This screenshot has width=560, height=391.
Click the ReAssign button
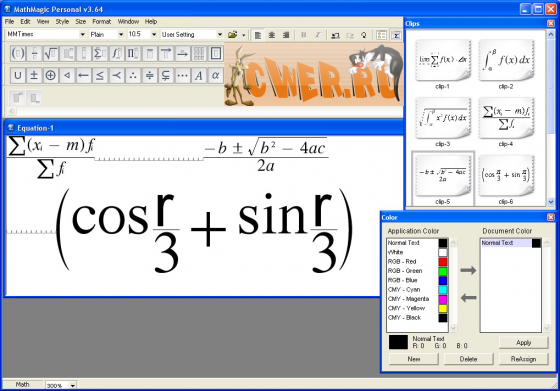523,359
